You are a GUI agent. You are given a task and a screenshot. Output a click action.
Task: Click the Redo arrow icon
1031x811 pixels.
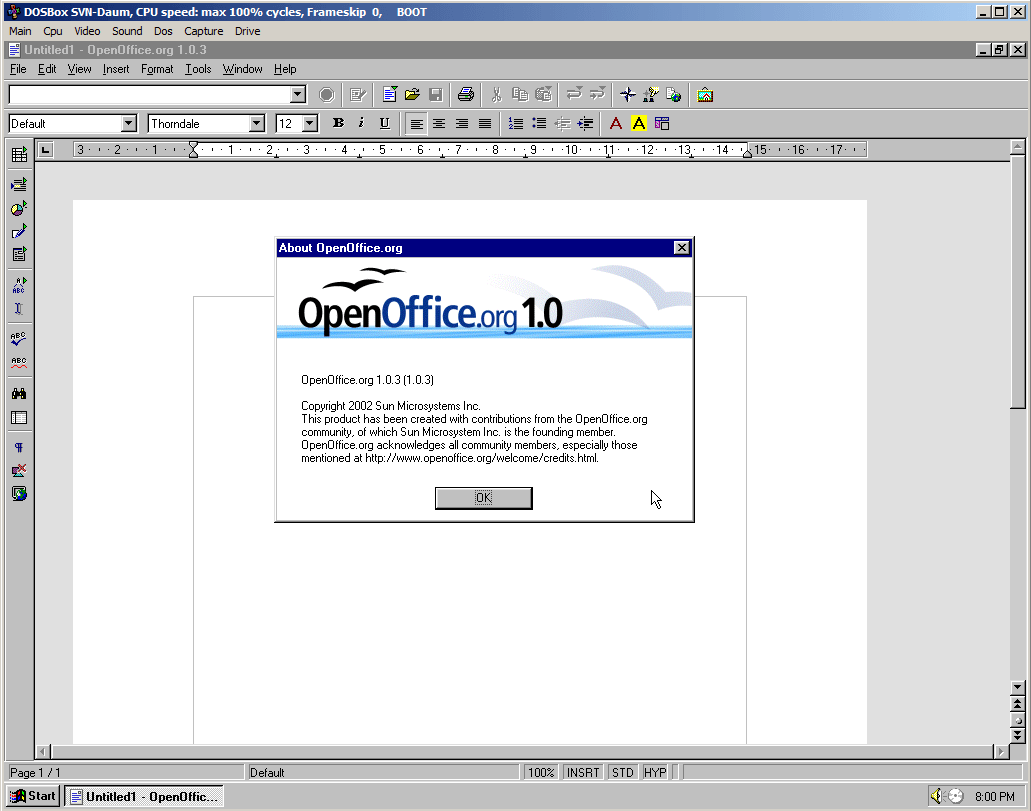[x=597, y=95]
